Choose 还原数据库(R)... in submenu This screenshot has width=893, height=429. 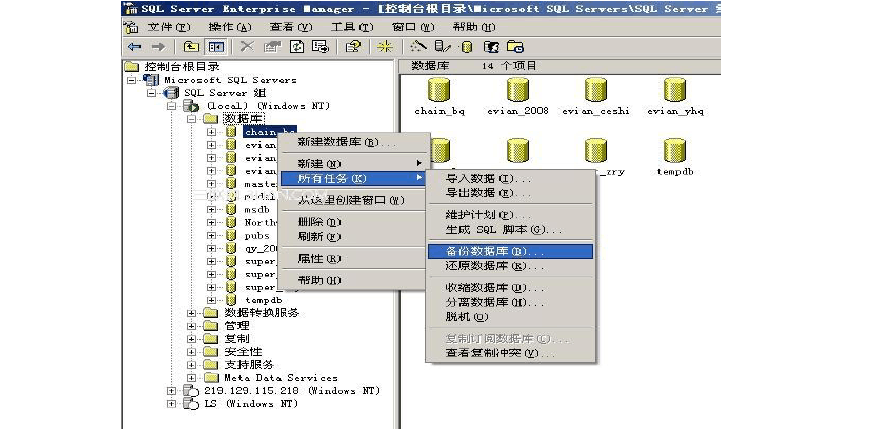coord(510,266)
